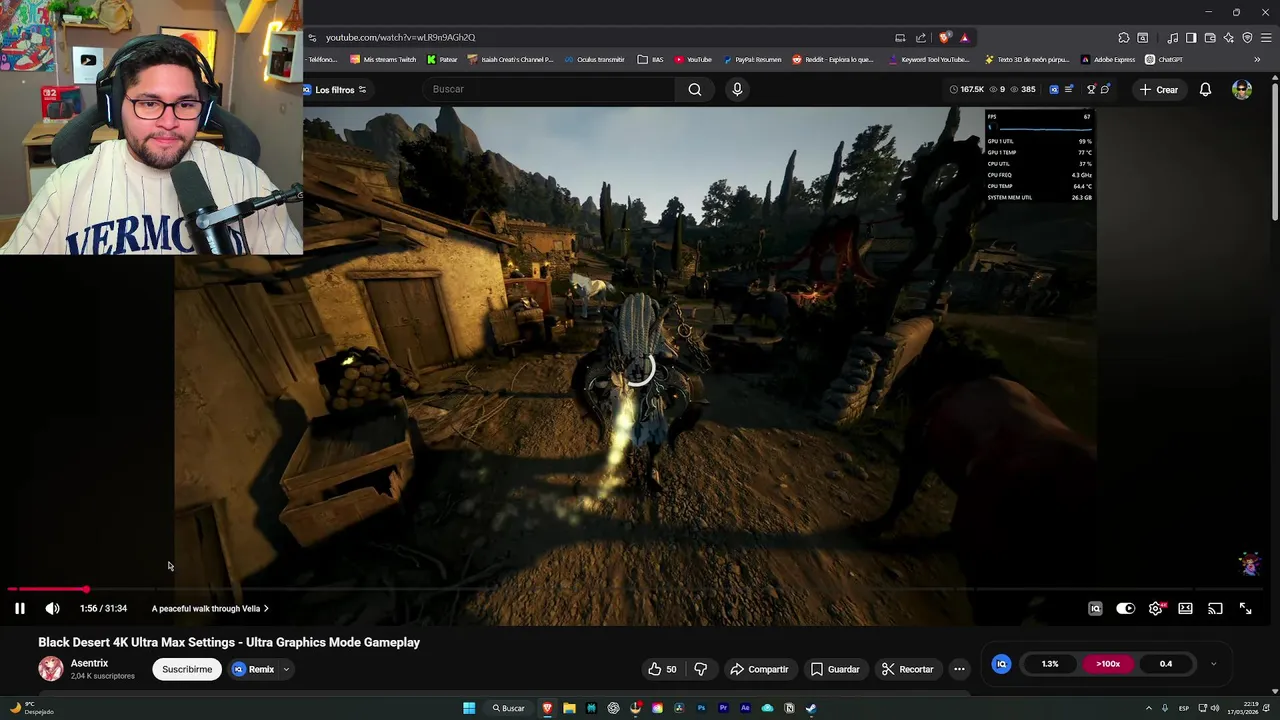Viewport: 1280px width, 720px height.
Task: Click the Brave Rewards triangle icon
Action: coord(965,38)
